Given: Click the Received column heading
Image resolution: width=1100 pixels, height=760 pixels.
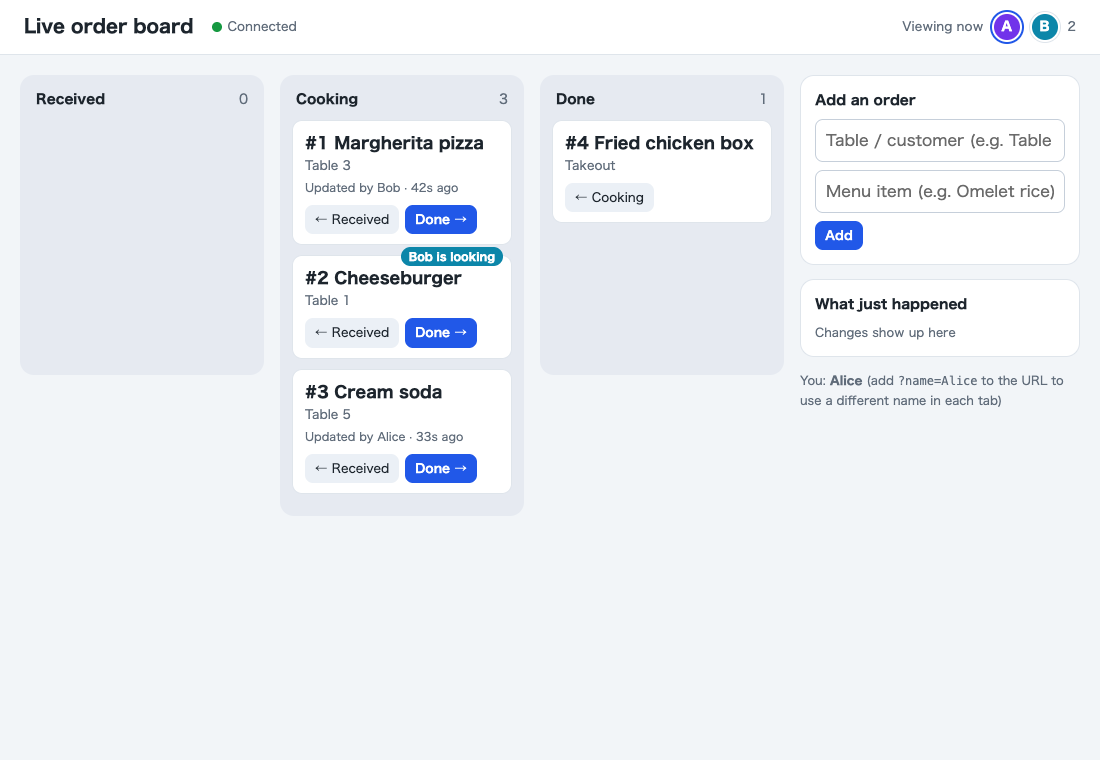Looking at the screenshot, I should [70, 99].
